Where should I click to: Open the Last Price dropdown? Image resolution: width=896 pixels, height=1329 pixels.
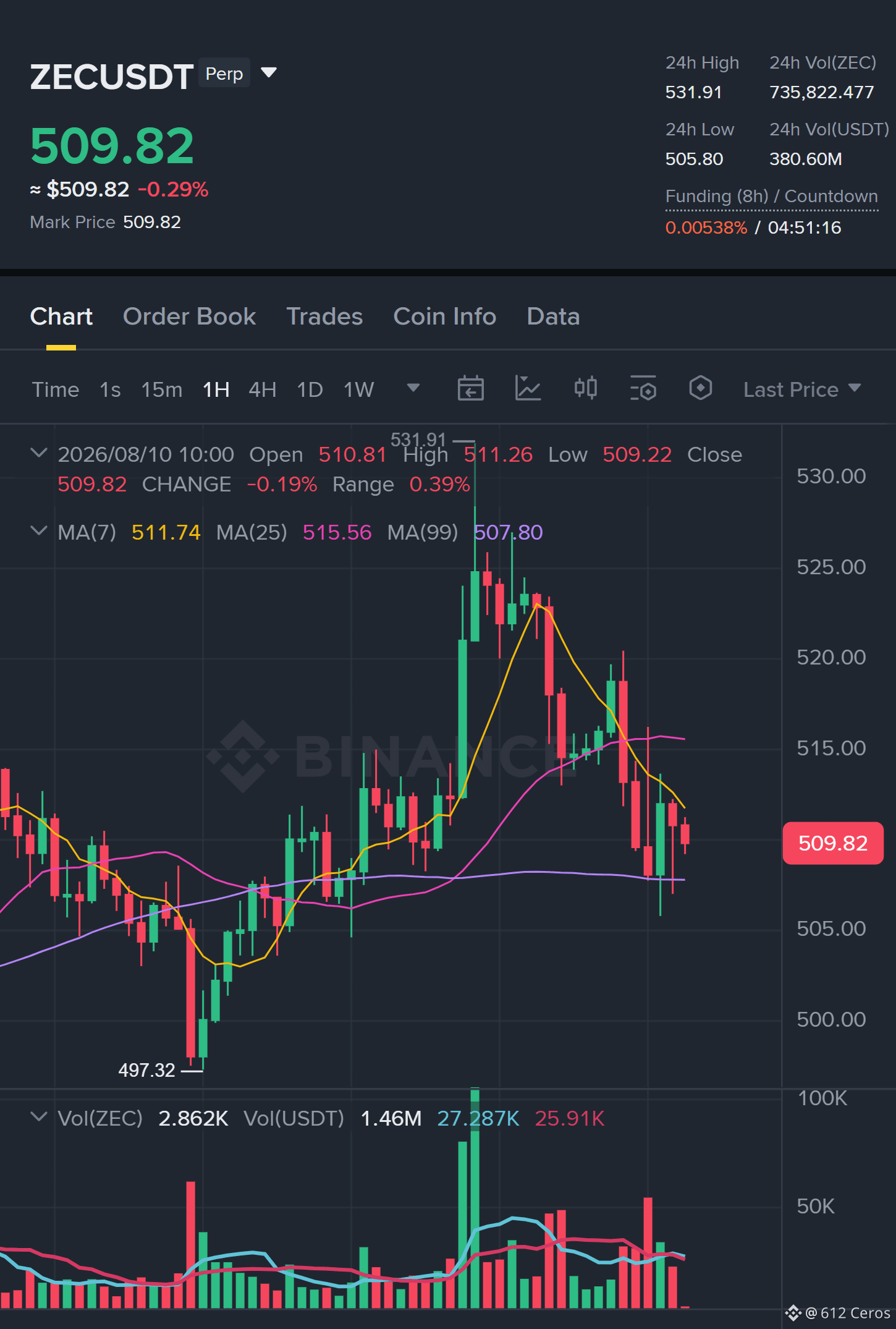(802, 389)
